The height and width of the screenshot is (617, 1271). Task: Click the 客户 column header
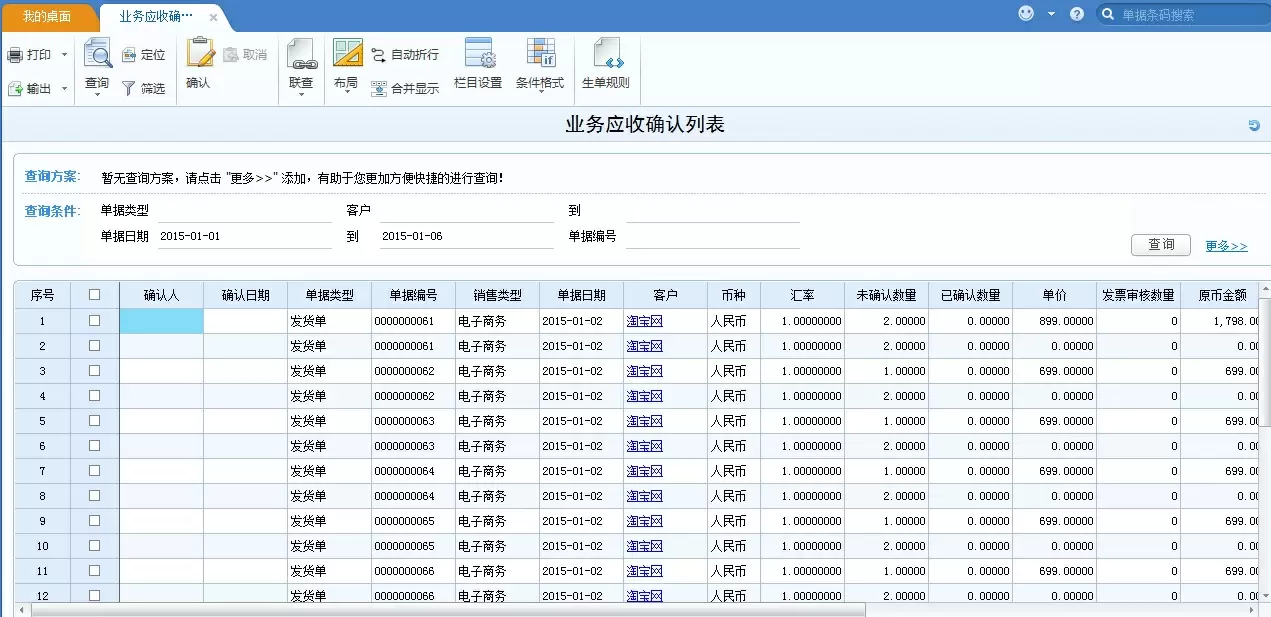665,295
